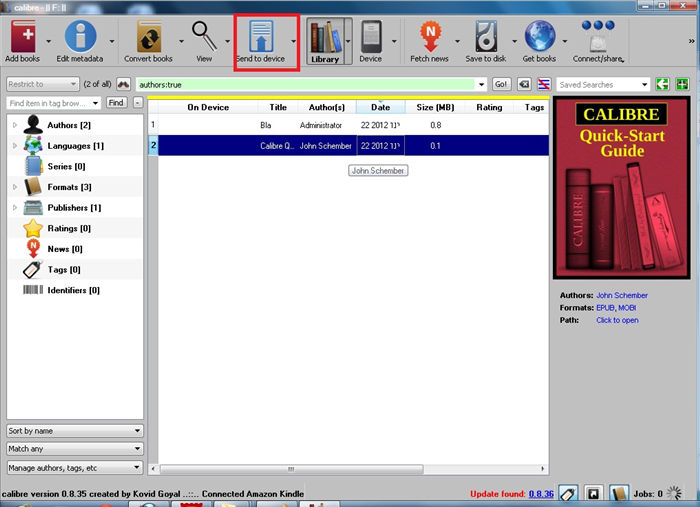Open Fetch news dropdown arrow
This screenshot has height=507, width=700.
pyautogui.click(x=457, y=41)
